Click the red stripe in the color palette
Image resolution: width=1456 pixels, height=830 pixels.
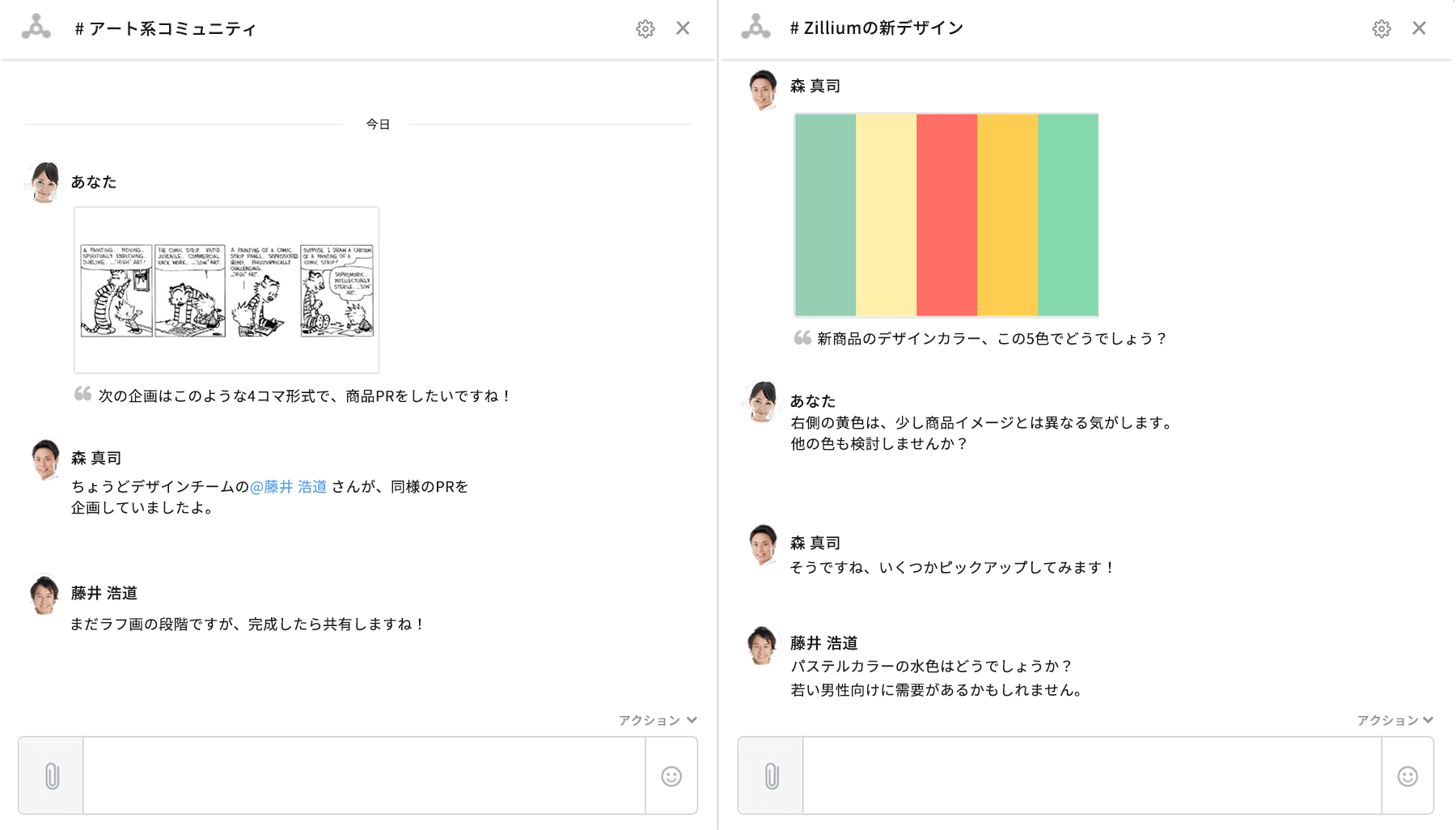(x=946, y=214)
